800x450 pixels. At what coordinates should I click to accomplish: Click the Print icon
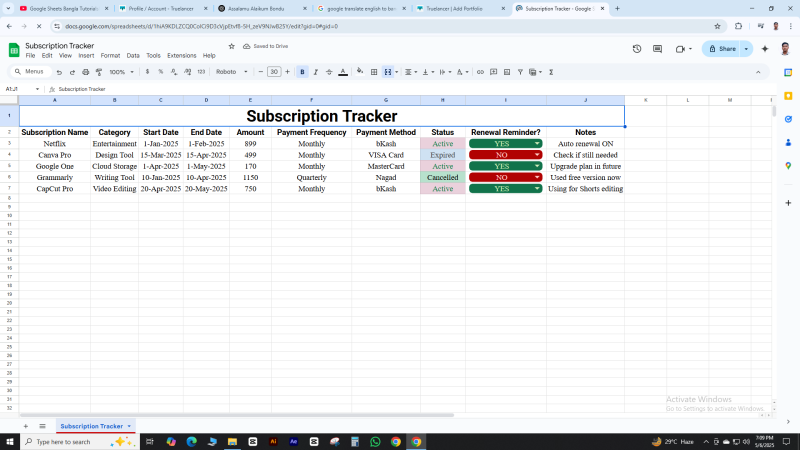86,72
